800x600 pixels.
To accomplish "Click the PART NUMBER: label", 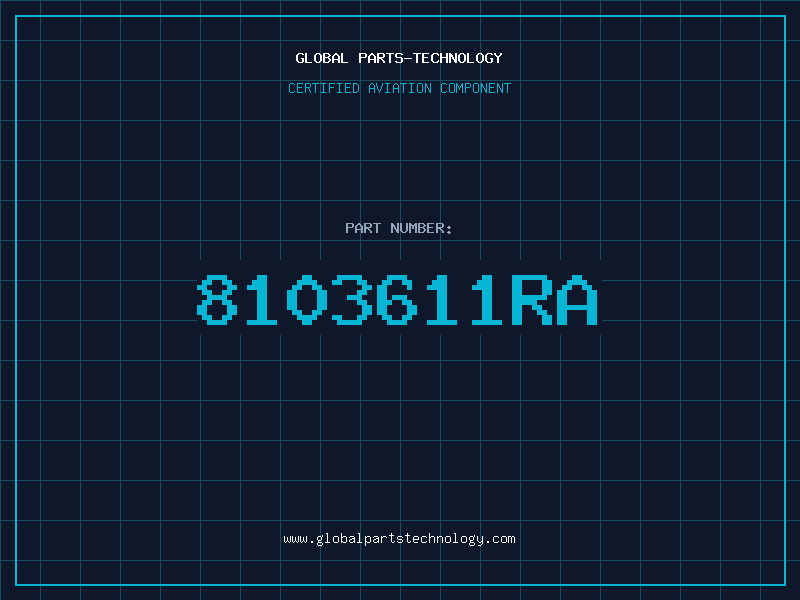I will pyautogui.click(x=399, y=228).
